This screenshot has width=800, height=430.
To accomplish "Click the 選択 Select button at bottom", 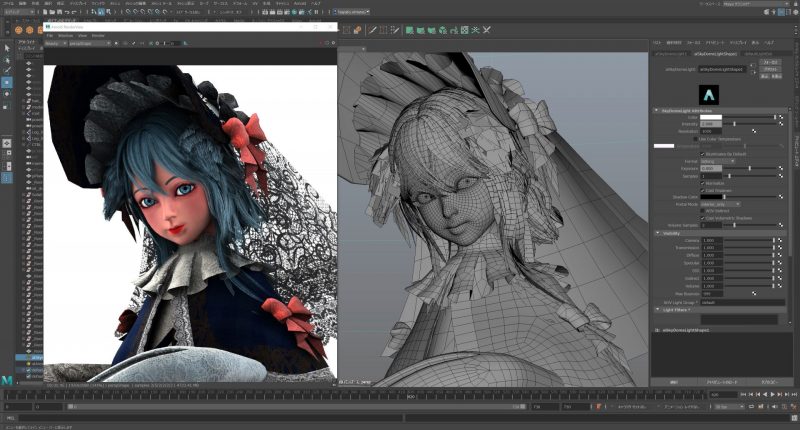I will pos(674,382).
